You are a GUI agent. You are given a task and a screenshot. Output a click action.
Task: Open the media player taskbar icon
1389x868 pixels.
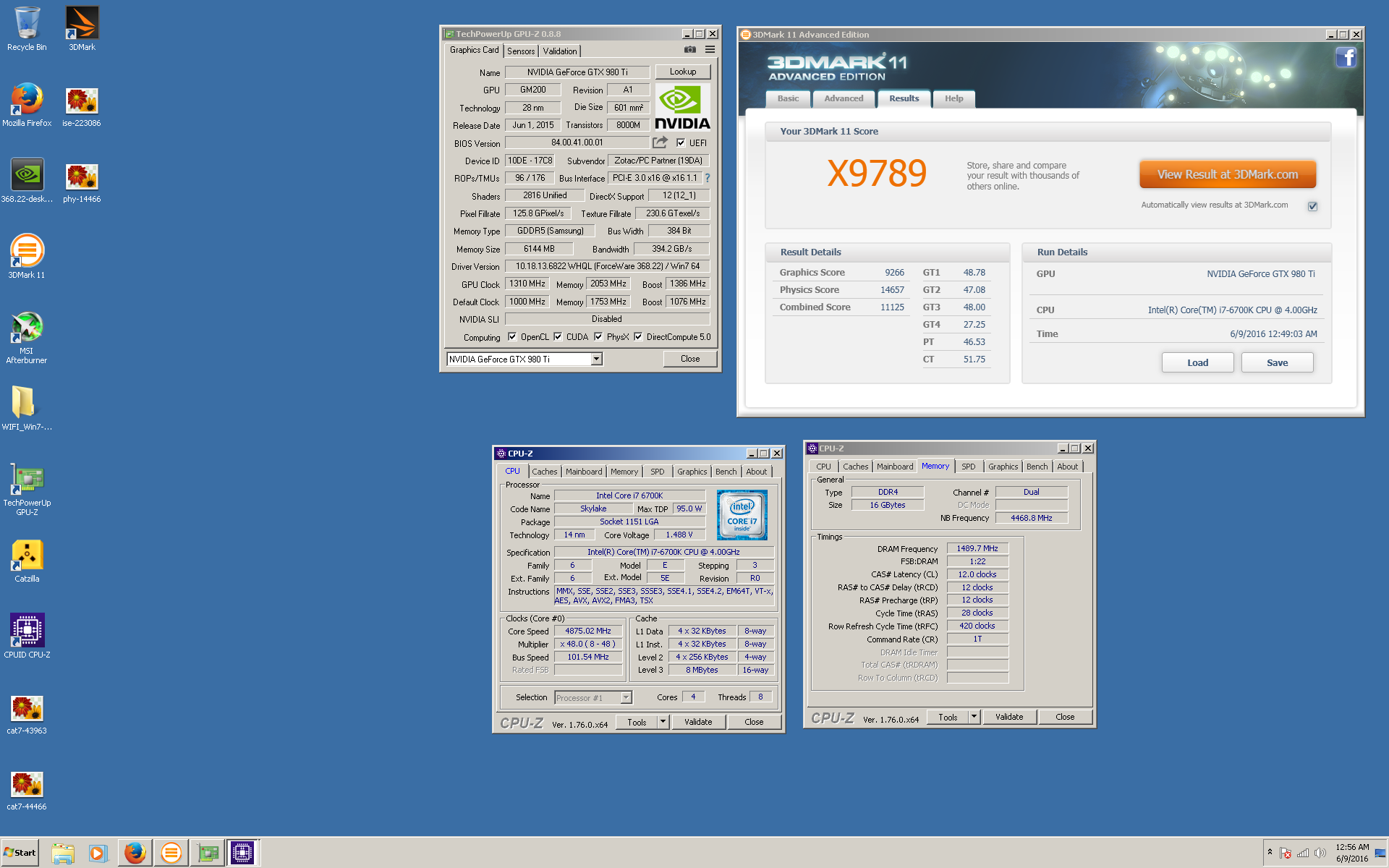(97, 853)
